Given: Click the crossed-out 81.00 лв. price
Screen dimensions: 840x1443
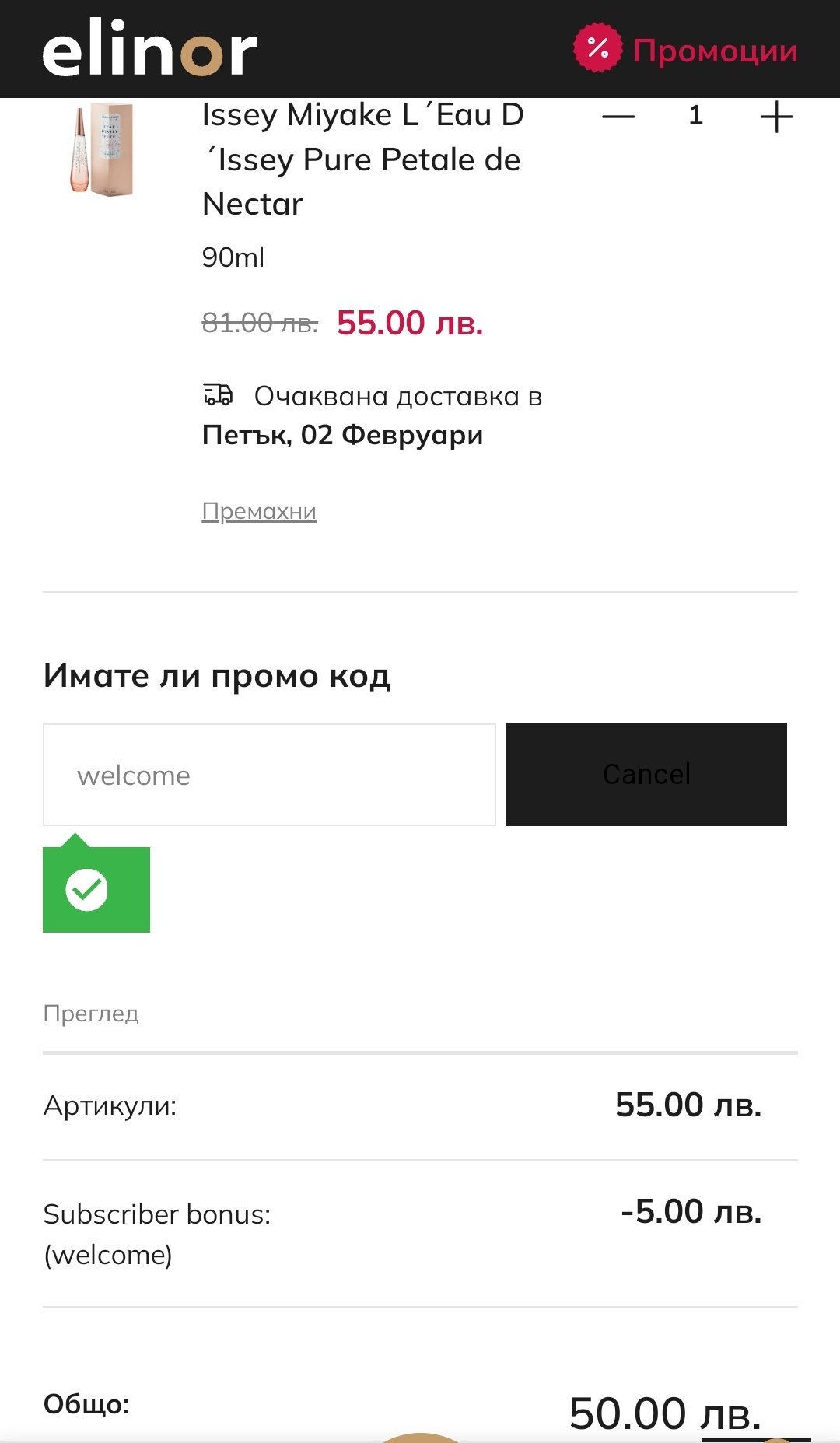Looking at the screenshot, I should coord(260,322).
